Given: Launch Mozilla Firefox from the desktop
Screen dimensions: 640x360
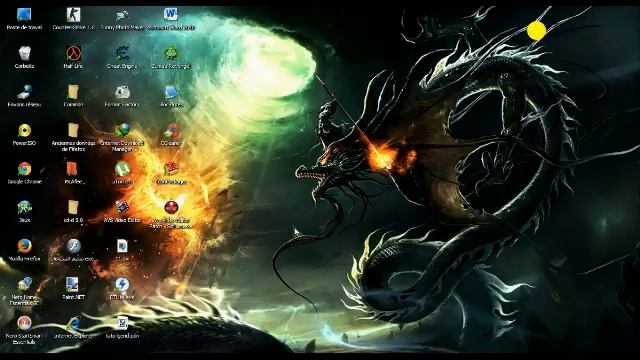Looking at the screenshot, I should pos(24,246).
